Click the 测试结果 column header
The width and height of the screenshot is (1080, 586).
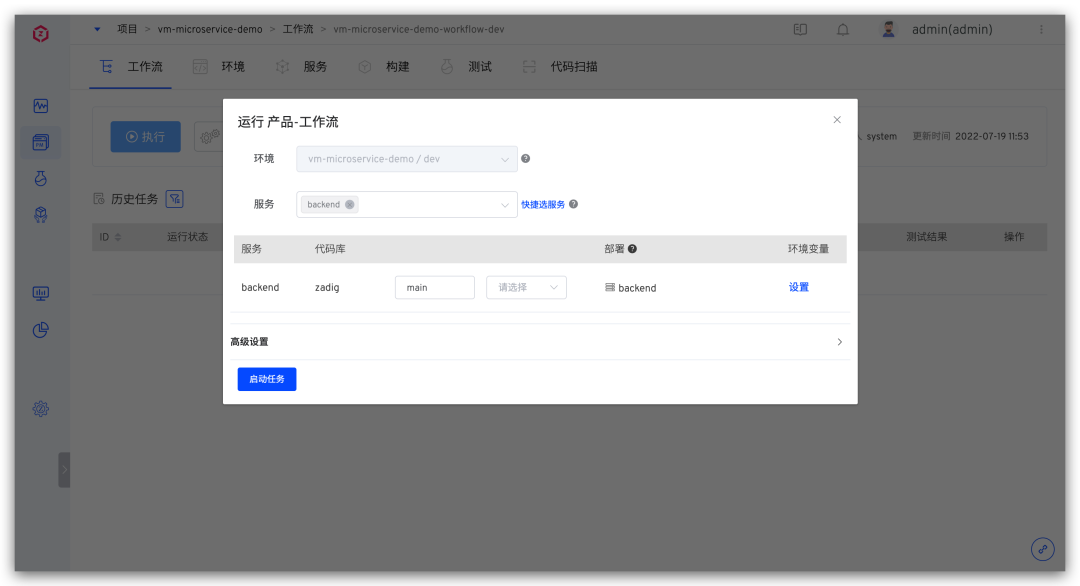point(926,237)
